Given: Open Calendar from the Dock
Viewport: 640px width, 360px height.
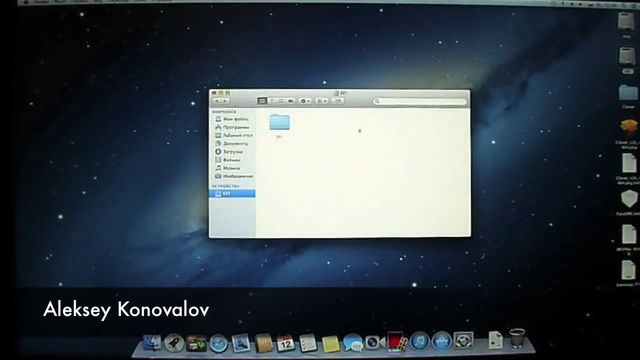Looking at the screenshot, I should pyautogui.click(x=285, y=344).
